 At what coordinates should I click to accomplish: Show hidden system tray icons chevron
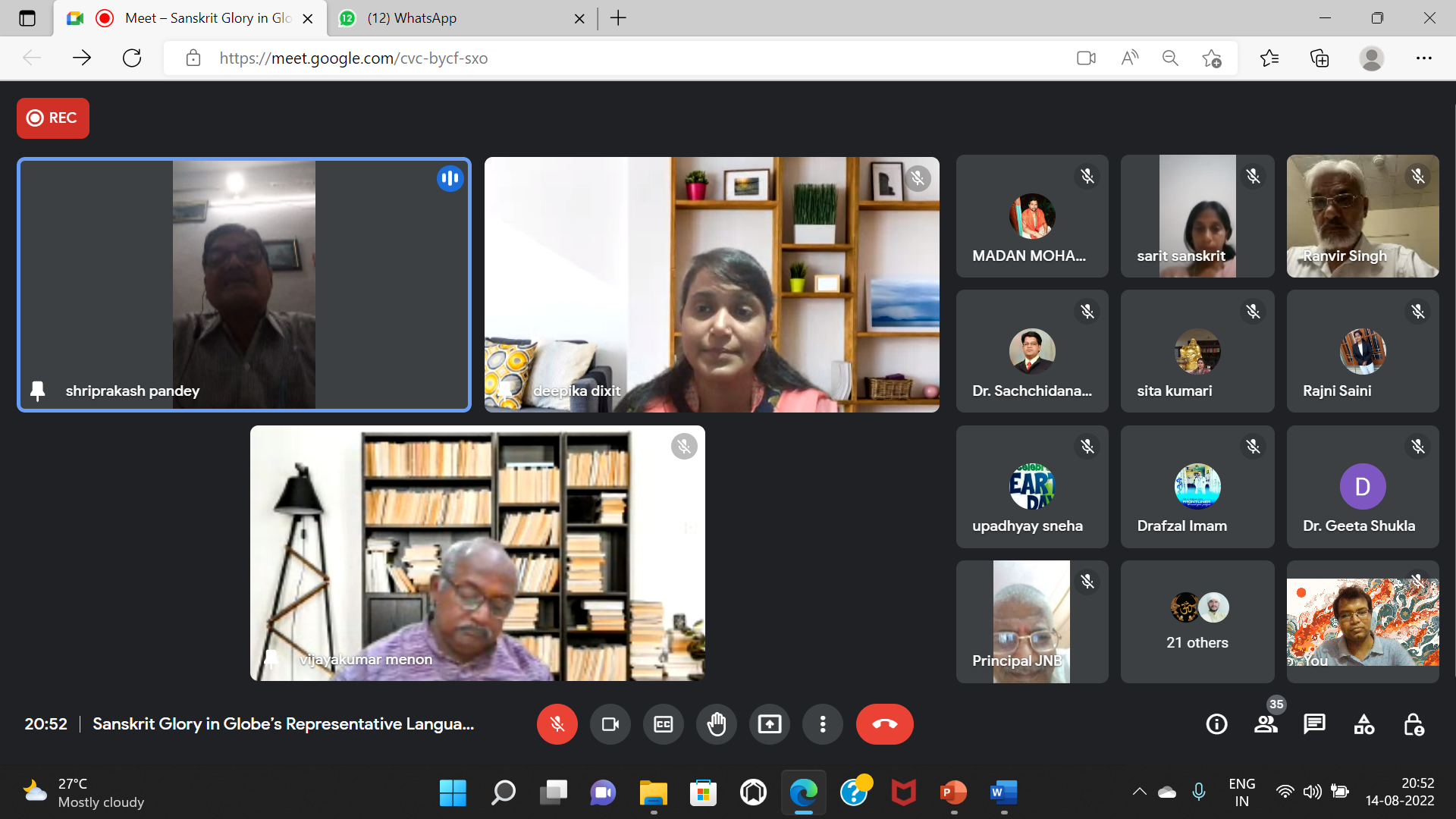click(x=1139, y=792)
